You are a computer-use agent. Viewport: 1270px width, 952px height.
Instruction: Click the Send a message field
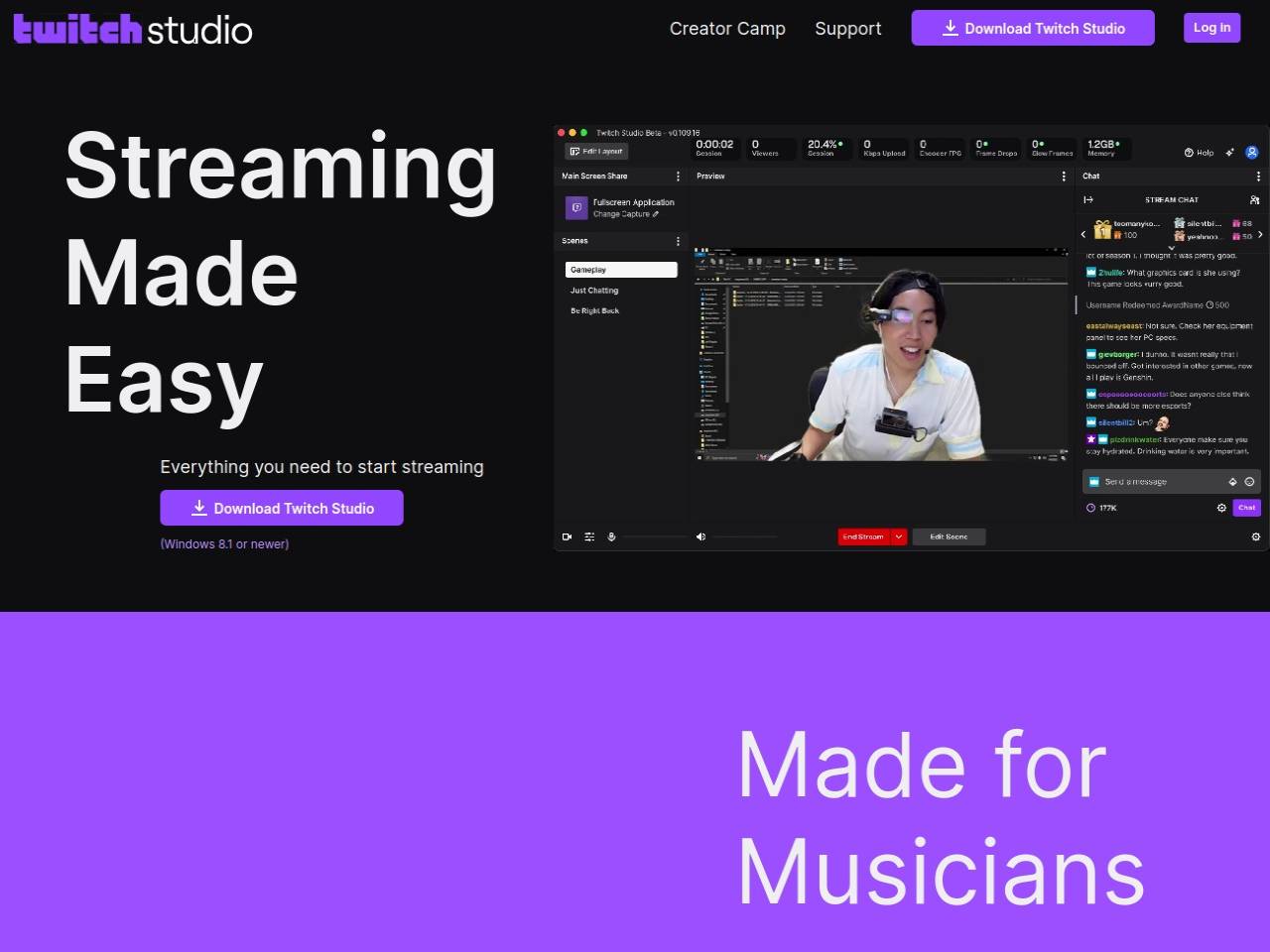coord(1170,482)
